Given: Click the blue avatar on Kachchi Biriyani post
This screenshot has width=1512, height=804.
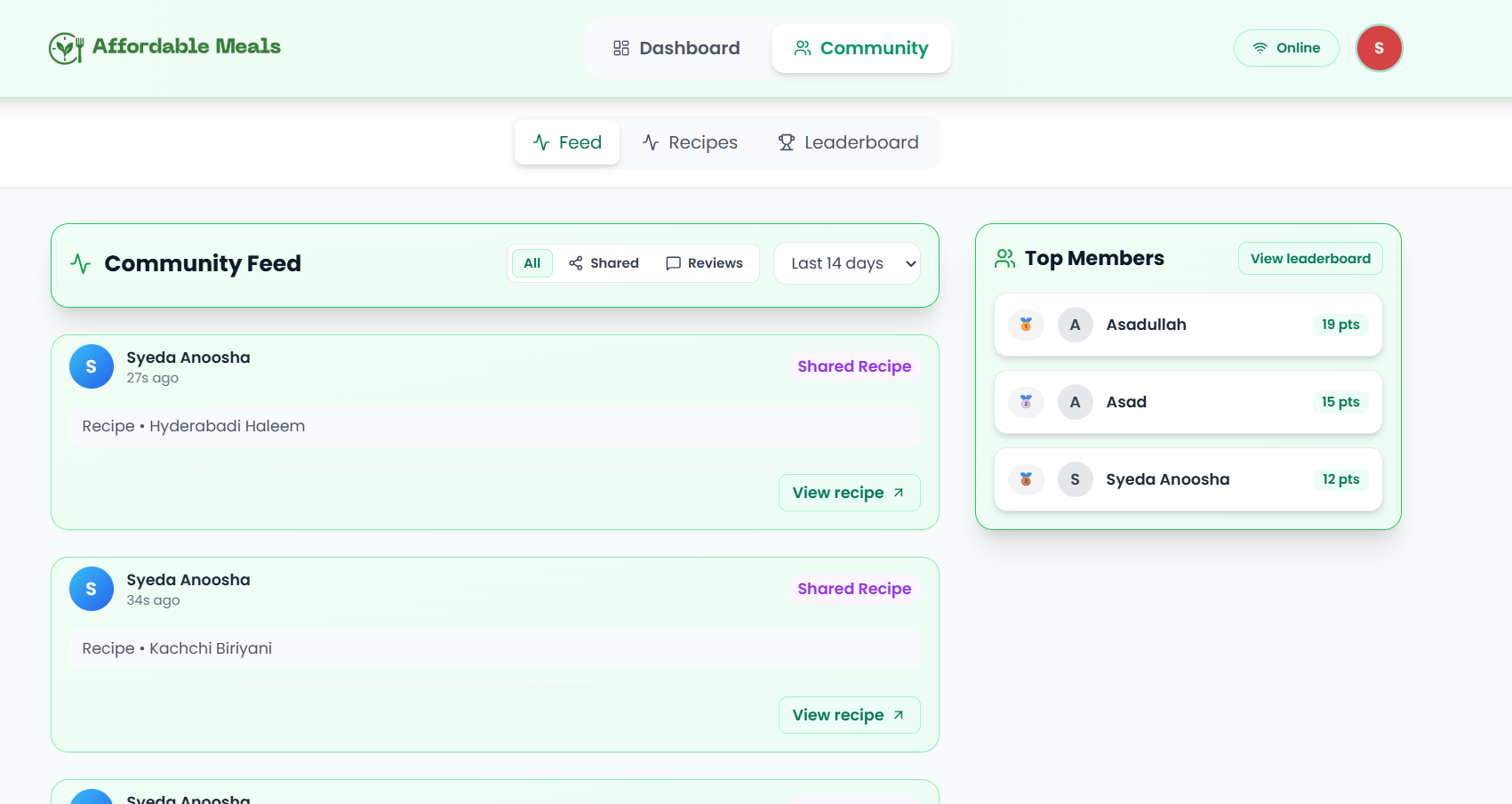Looking at the screenshot, I should (x=92, y=589).
